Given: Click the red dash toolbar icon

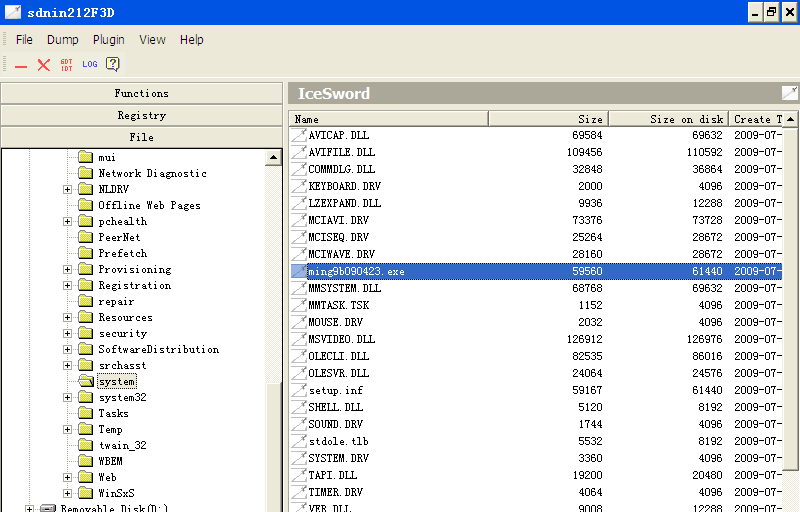Looking at the screenshot, I should pos(21,65).
